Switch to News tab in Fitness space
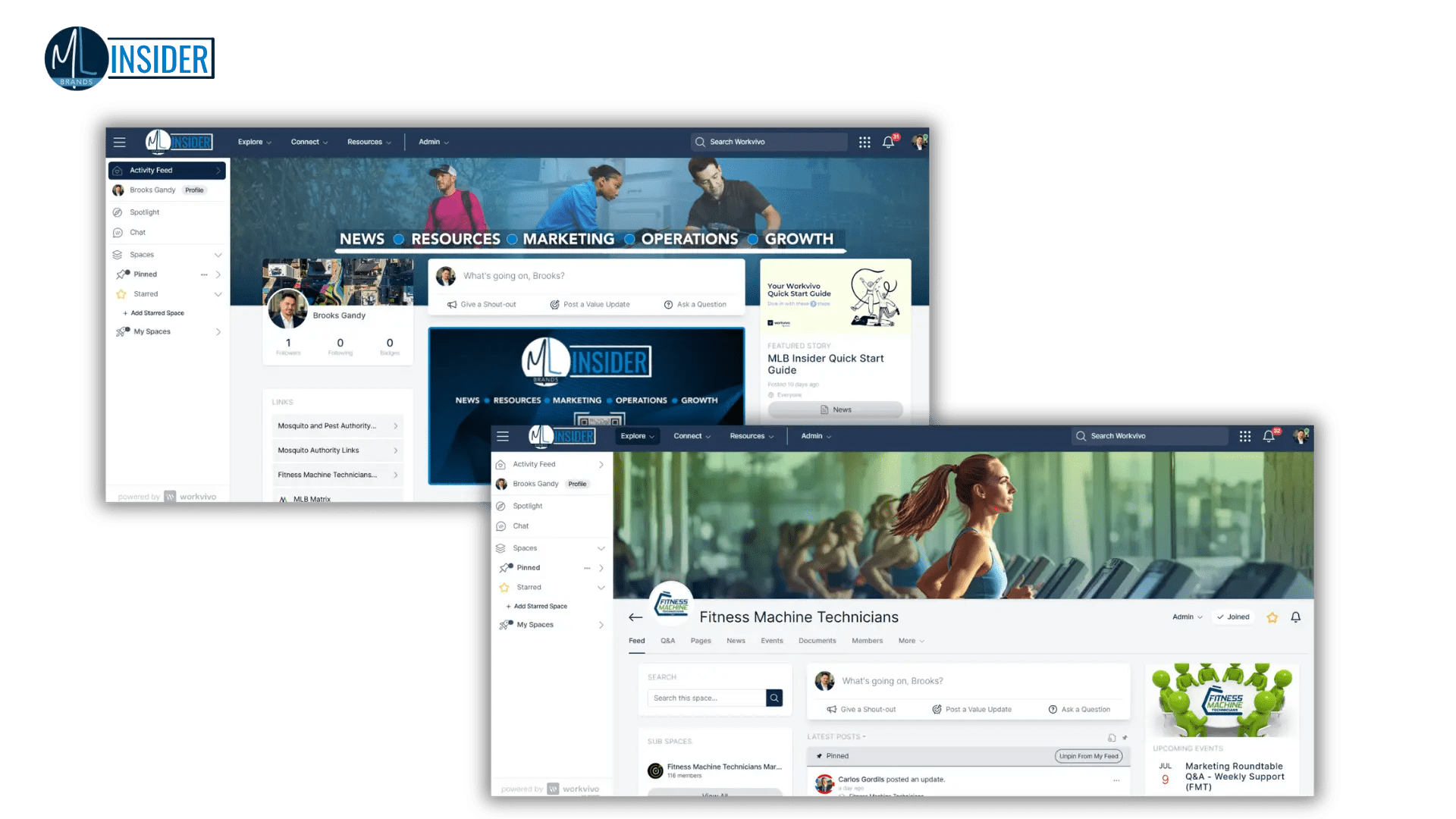This screenshot has height=819, width=1456. tap(736, 642)
